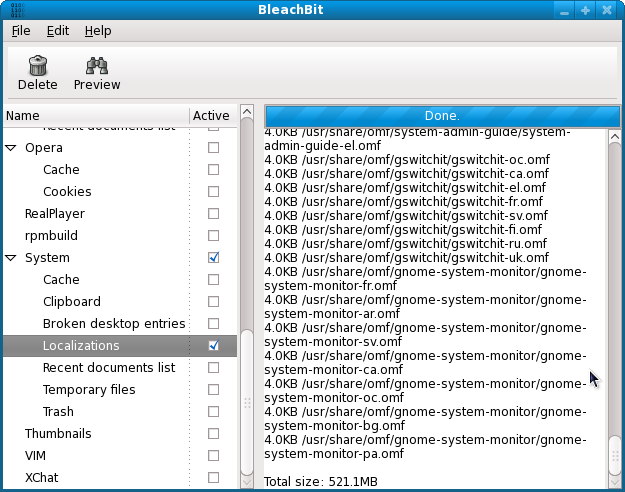
Task: Enable the Trash checkbox
Action: (x=214, y=411)
